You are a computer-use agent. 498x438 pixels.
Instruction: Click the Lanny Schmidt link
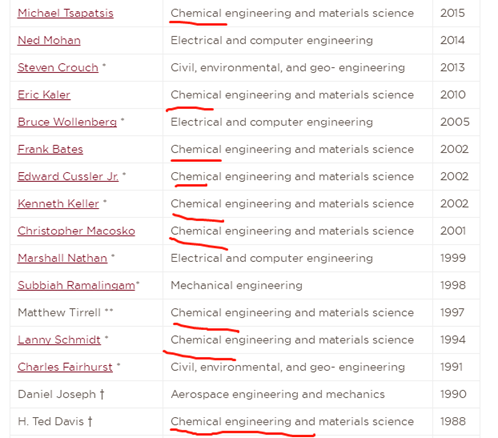coord(59,340)
